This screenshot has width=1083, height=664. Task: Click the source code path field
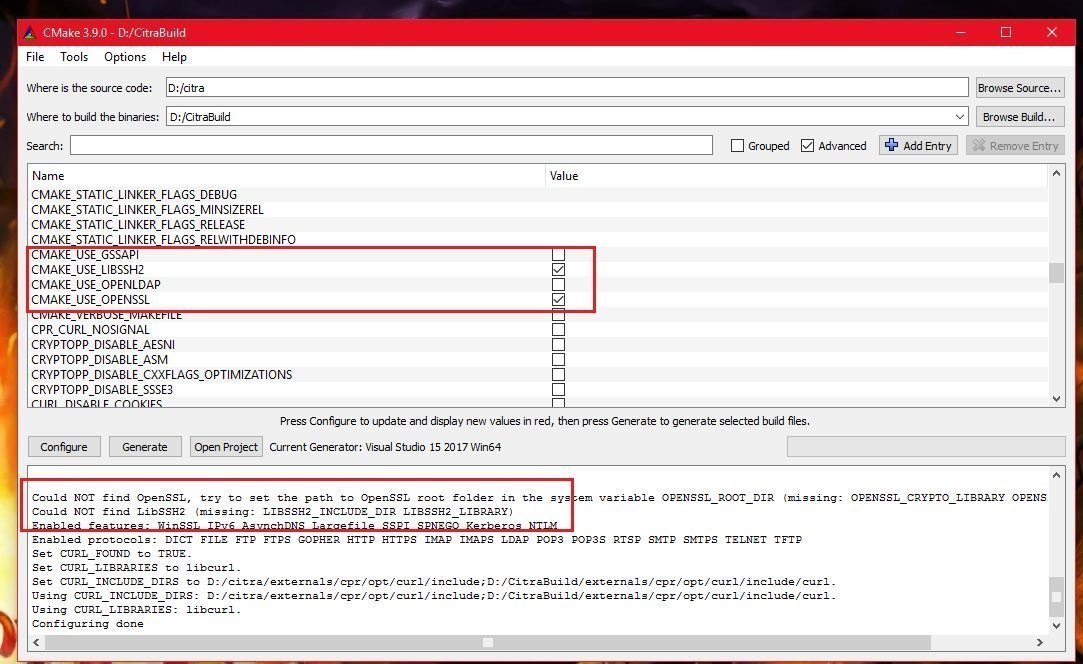[x=567, y=88]
